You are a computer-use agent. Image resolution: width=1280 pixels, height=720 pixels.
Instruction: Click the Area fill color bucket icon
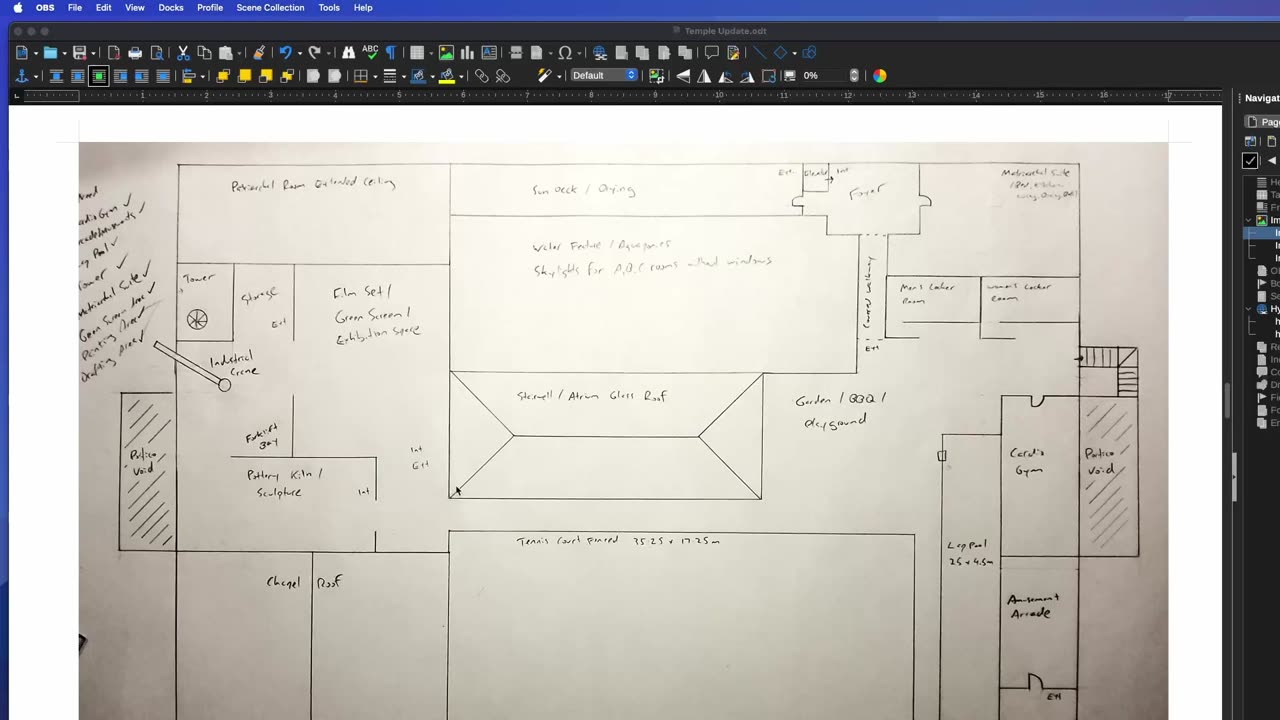tap(447, 75)
